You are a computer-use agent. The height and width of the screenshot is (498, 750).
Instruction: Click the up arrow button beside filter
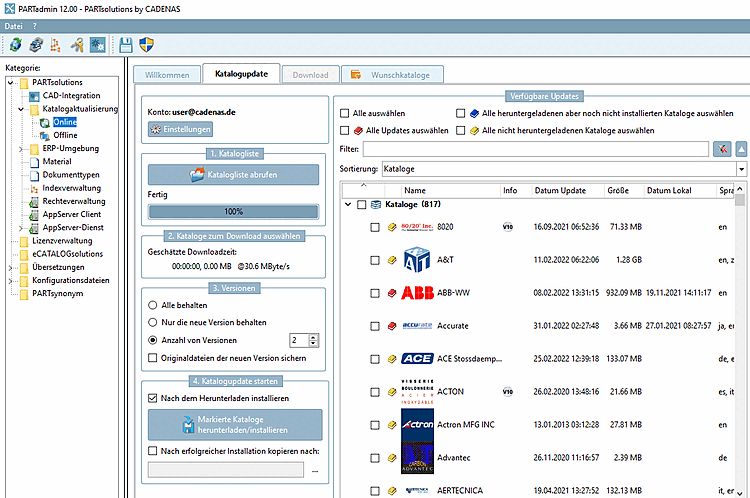coord(741,149)
